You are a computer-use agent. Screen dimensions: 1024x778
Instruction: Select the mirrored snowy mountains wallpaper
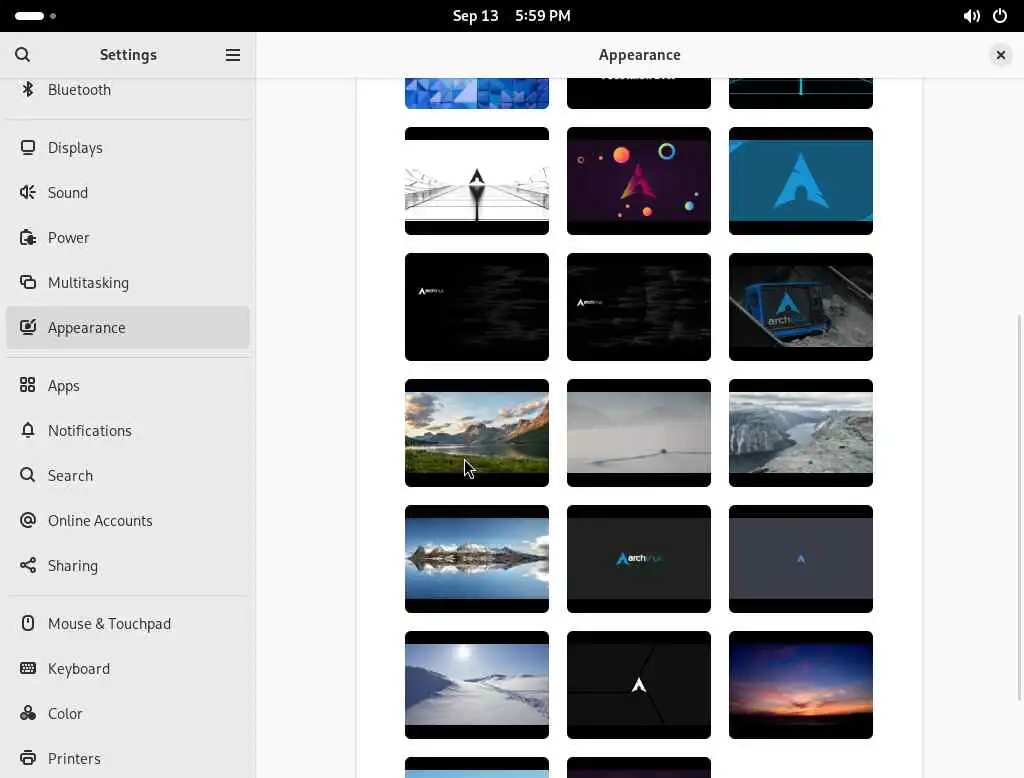(477, 559)
